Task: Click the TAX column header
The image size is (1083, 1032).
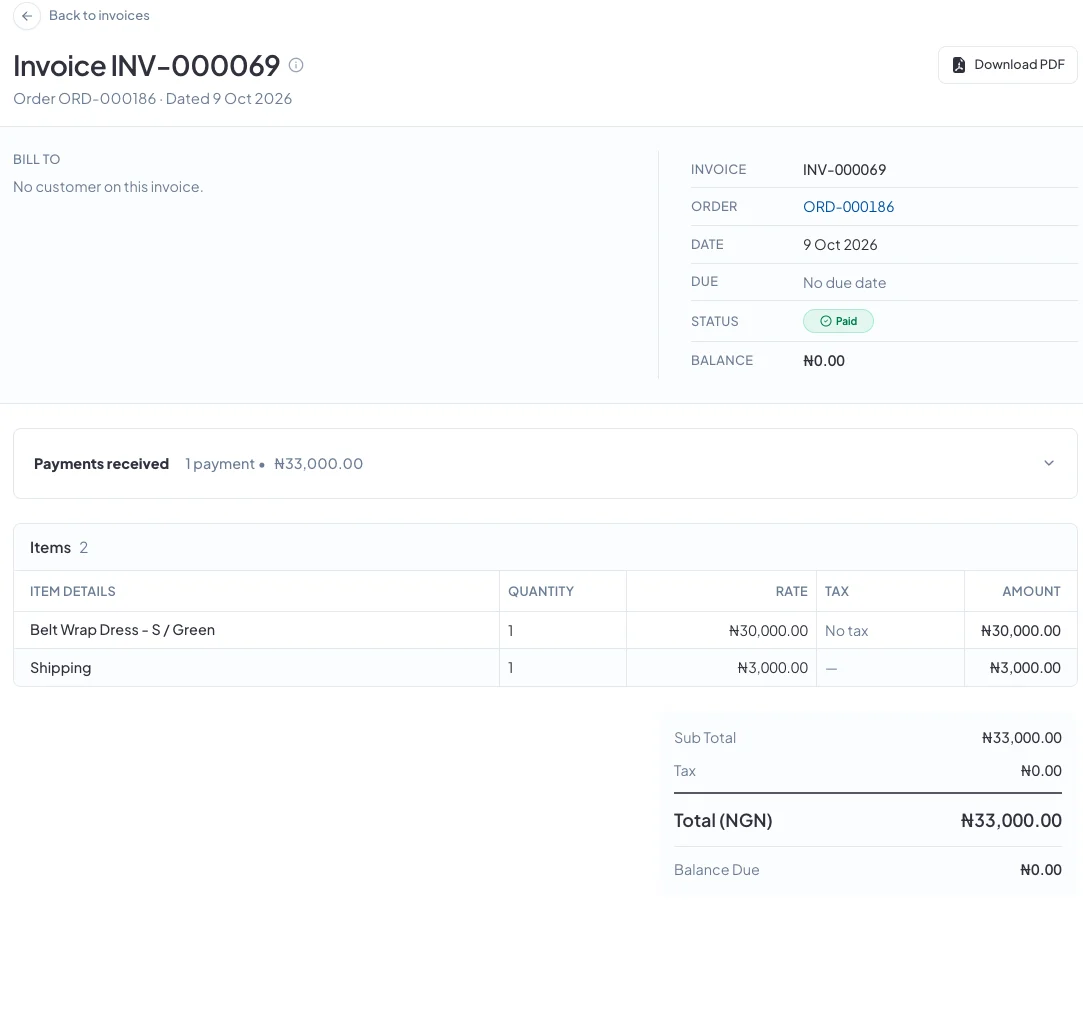Action: 836,591
